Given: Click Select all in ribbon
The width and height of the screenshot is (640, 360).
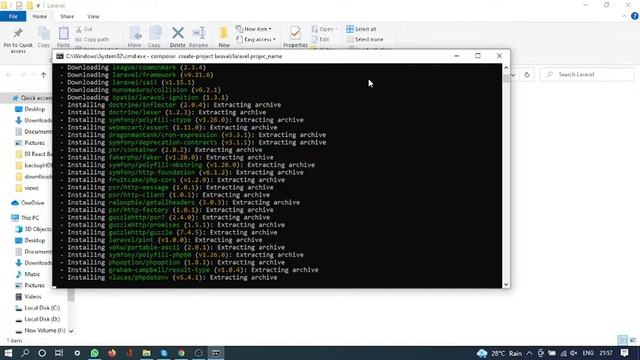Looking at the screenshot, I should point(361,29).
